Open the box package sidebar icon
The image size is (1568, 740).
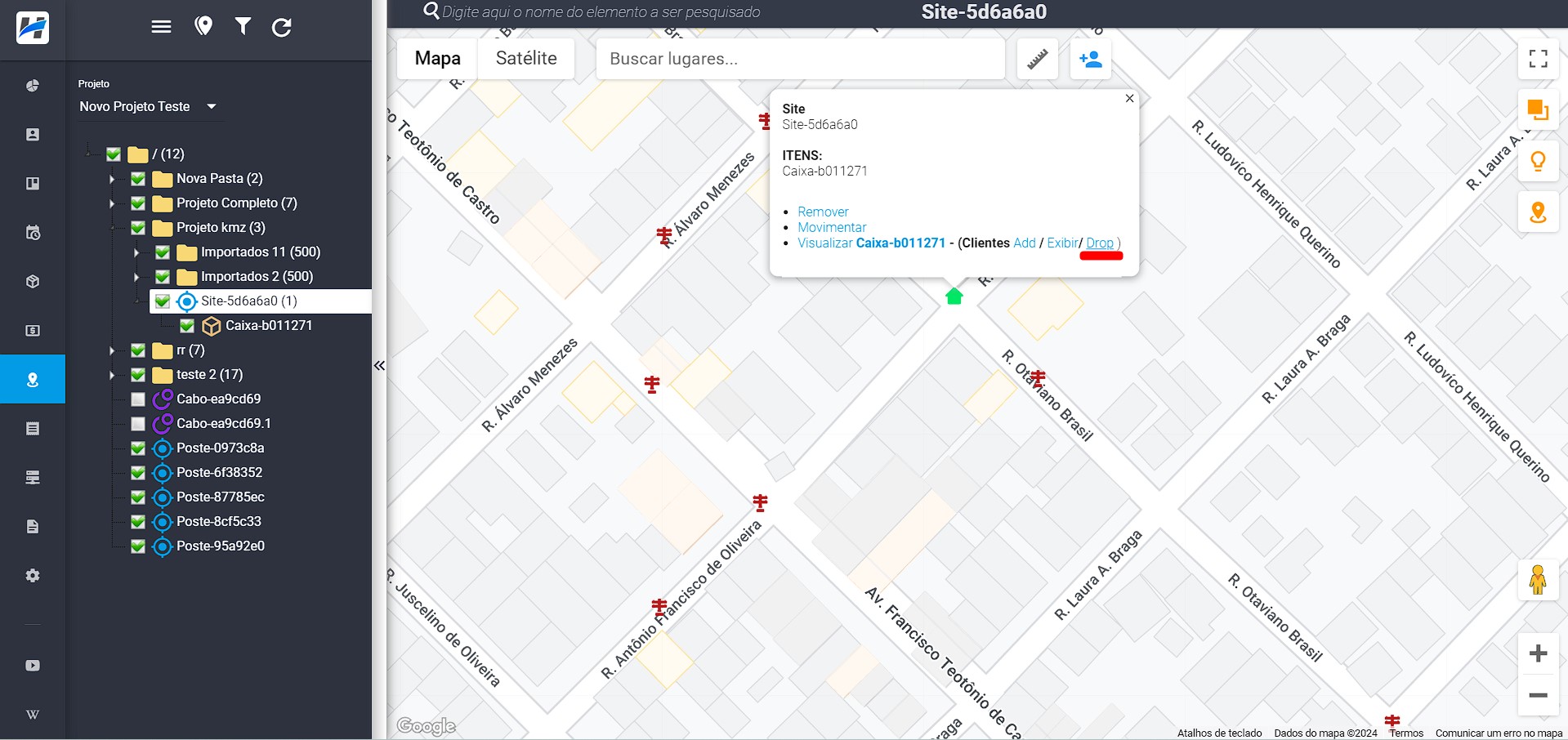click(33, 282)
